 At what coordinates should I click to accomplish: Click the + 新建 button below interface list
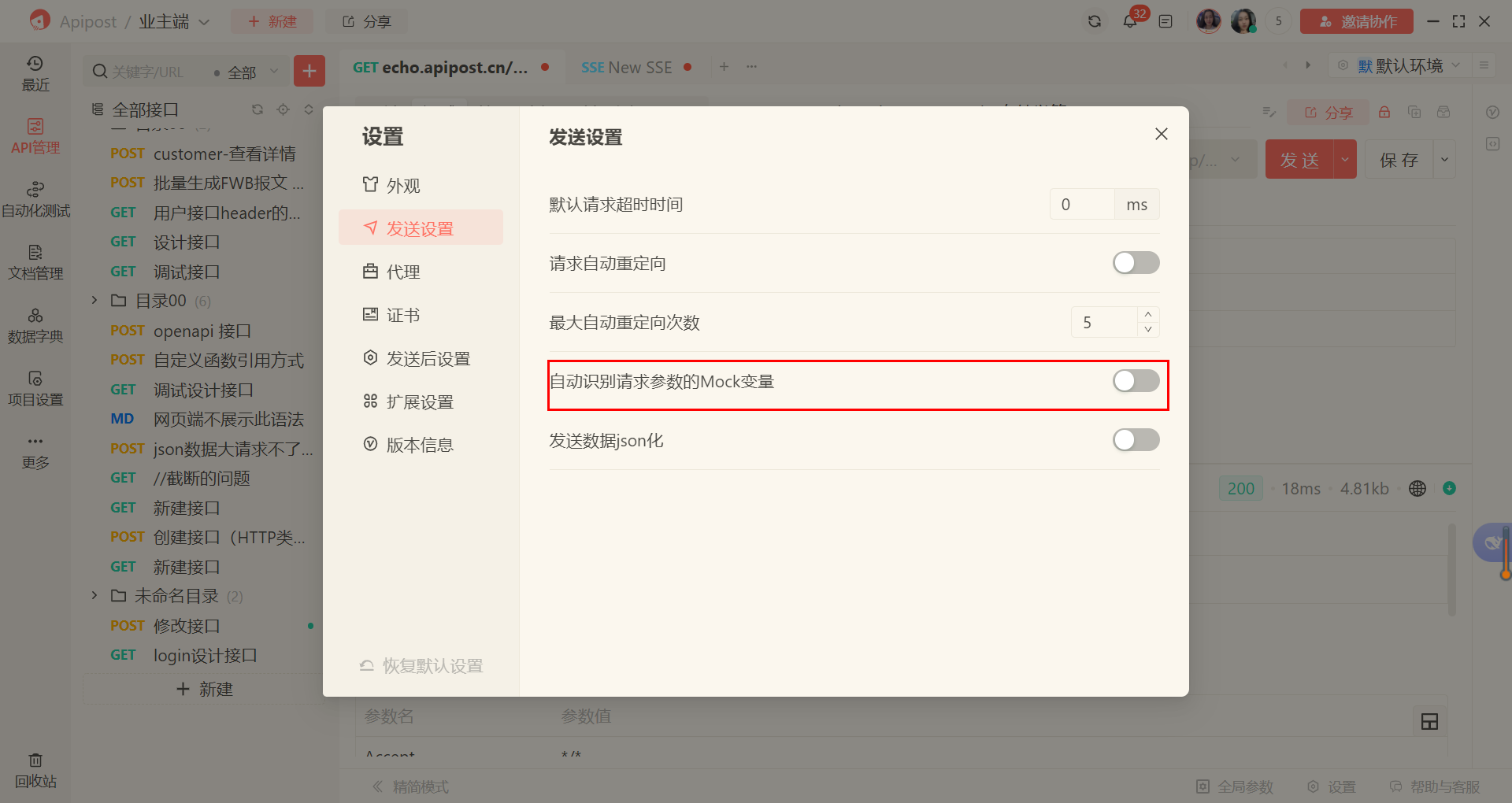click(204, 689)
